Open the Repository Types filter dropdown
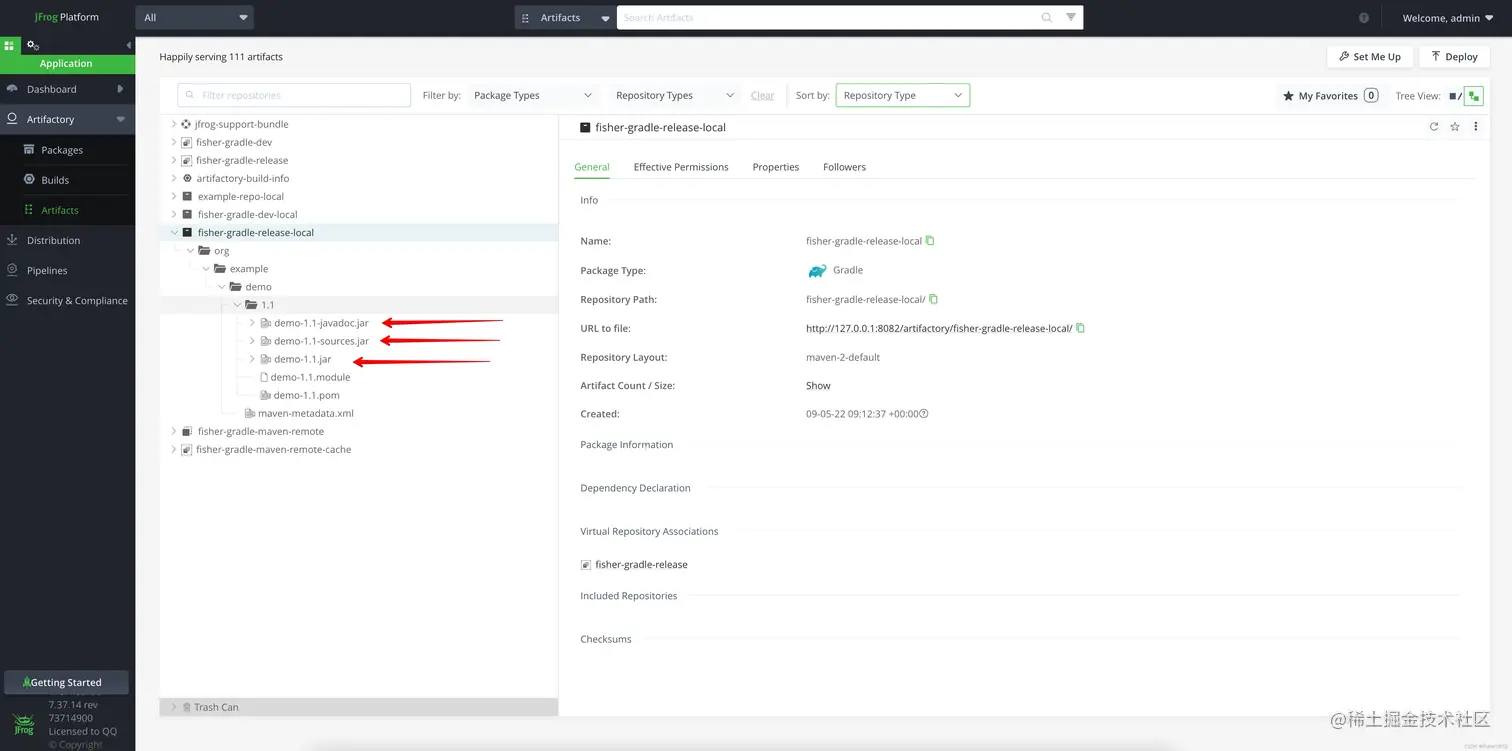Viewport: 1512px width, 751px height. pyautogui.click(x=676, y=96)
